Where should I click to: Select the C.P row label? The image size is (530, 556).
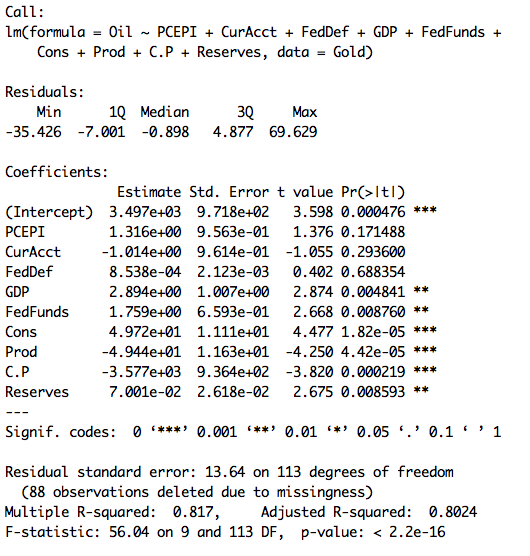point(17,372)
